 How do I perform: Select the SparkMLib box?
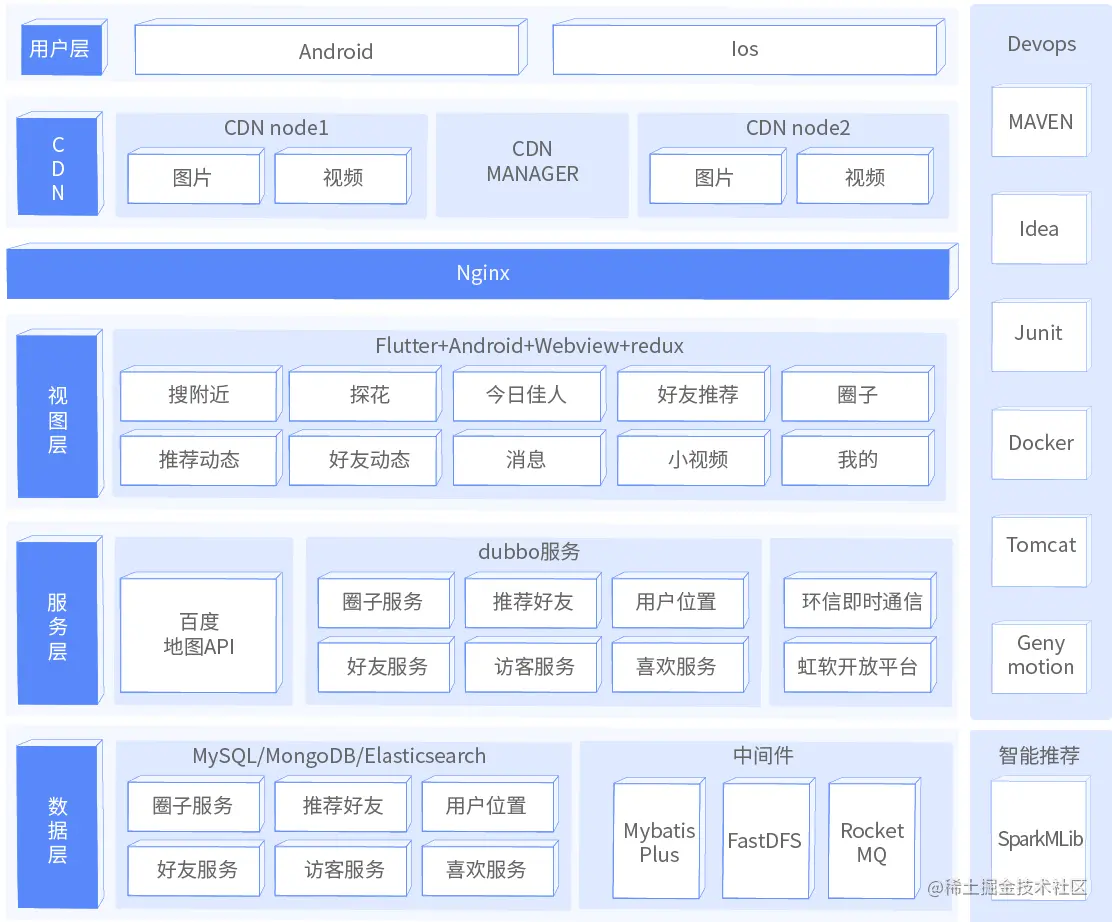pyautogui.click(x=1040, y=839)
